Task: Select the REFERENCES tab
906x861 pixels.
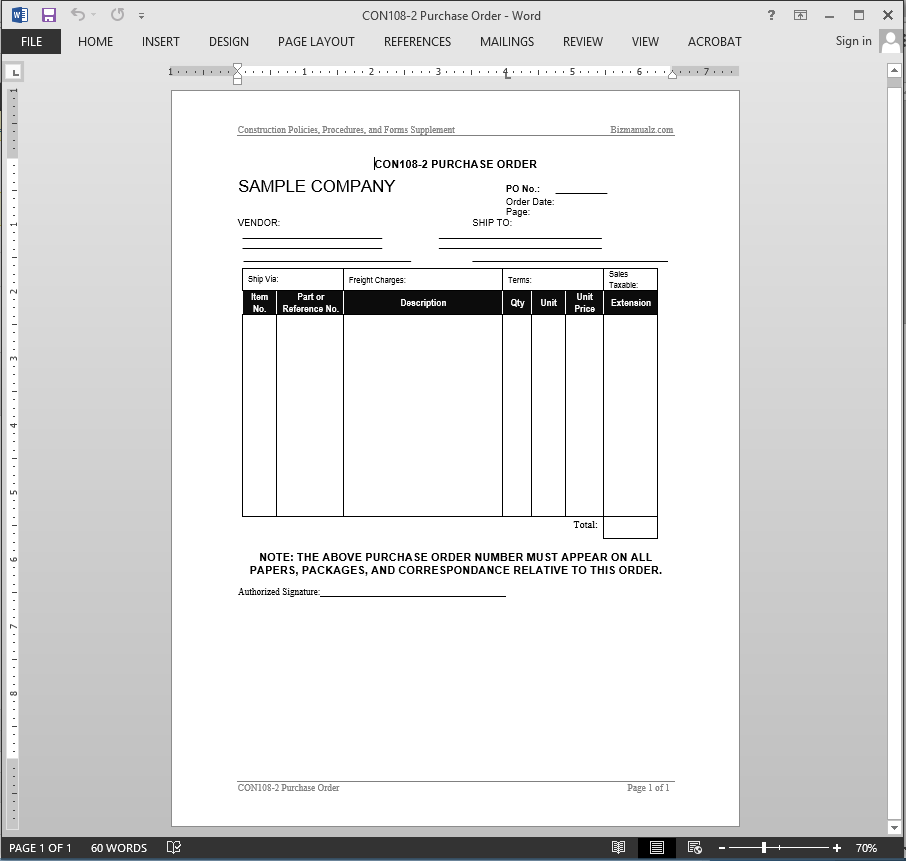Action: tap(417, 42)
